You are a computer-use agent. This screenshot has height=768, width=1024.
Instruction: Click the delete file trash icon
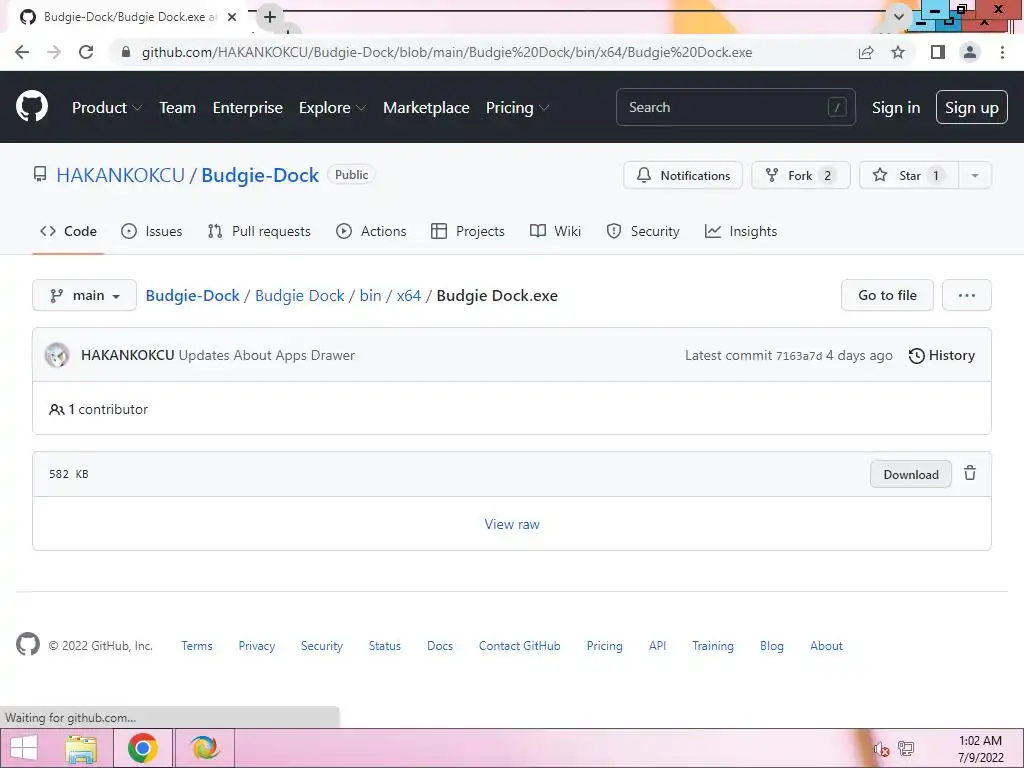(970, 473)
